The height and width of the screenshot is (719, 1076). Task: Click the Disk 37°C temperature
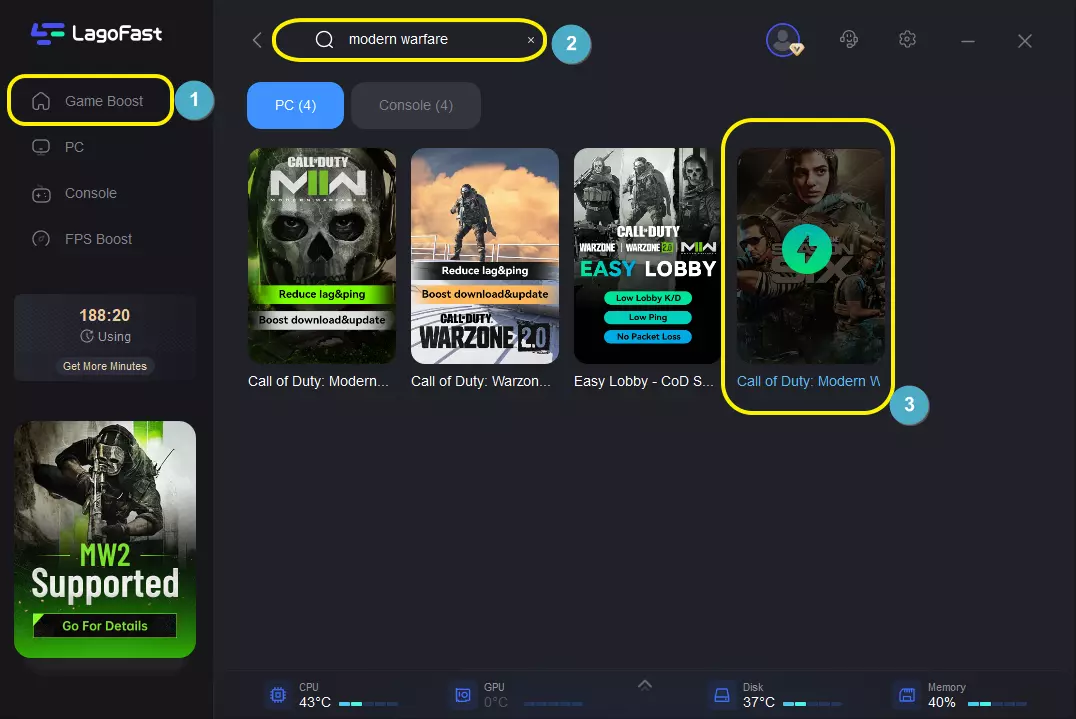[x=759, y=703]
